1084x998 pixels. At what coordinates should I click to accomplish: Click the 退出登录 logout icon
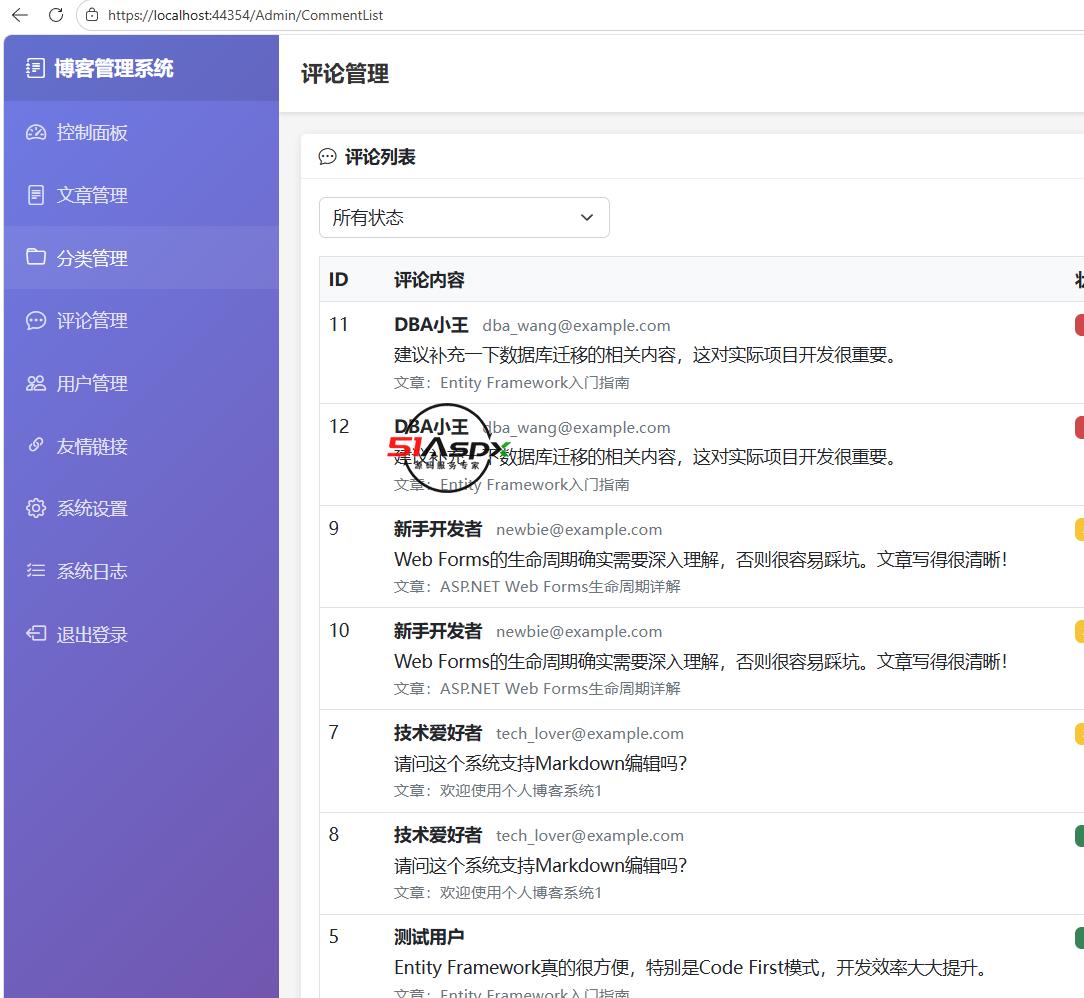coord(36,633)
